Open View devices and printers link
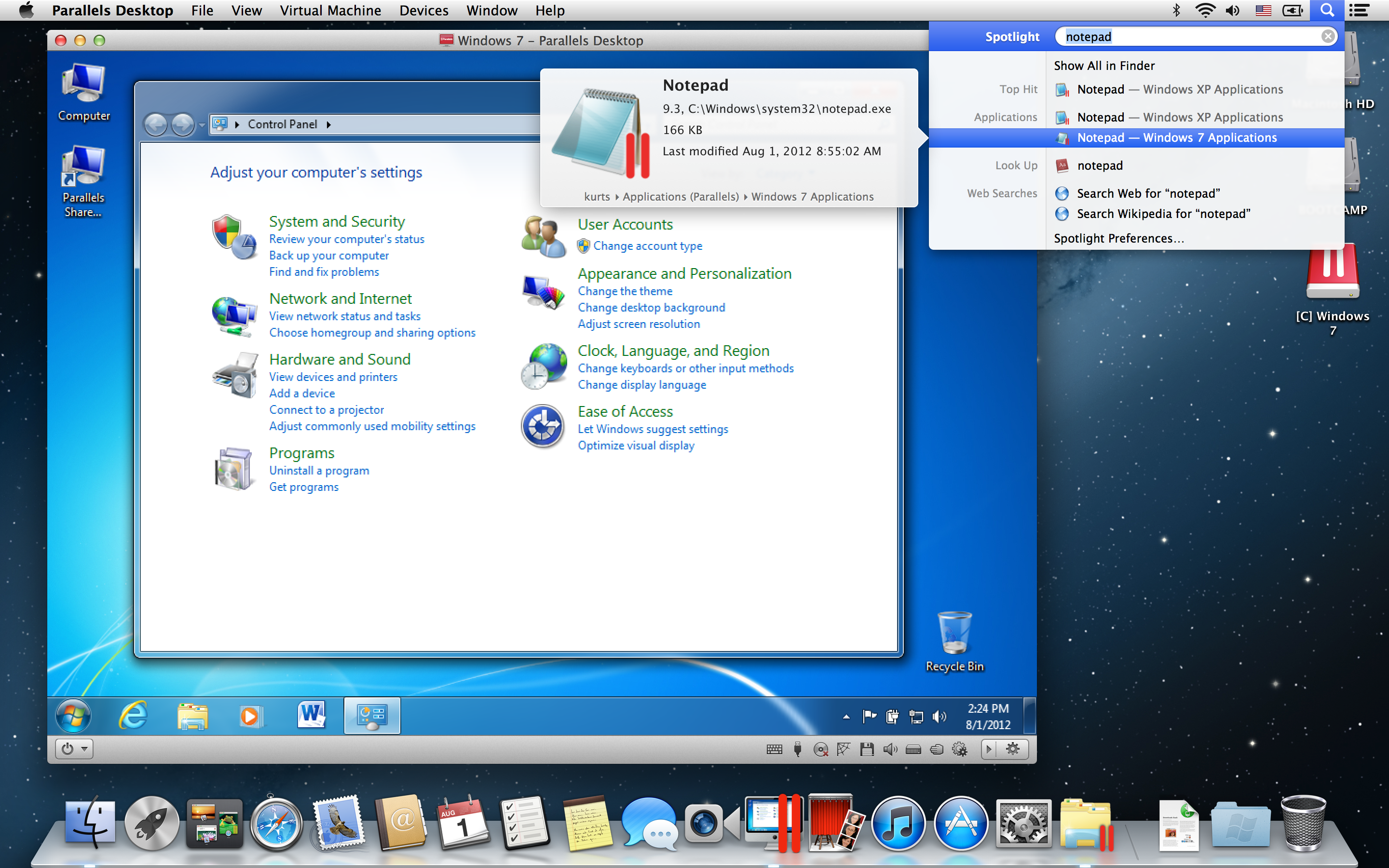This screenshot has height=868, width=1389. click(333, 377)
